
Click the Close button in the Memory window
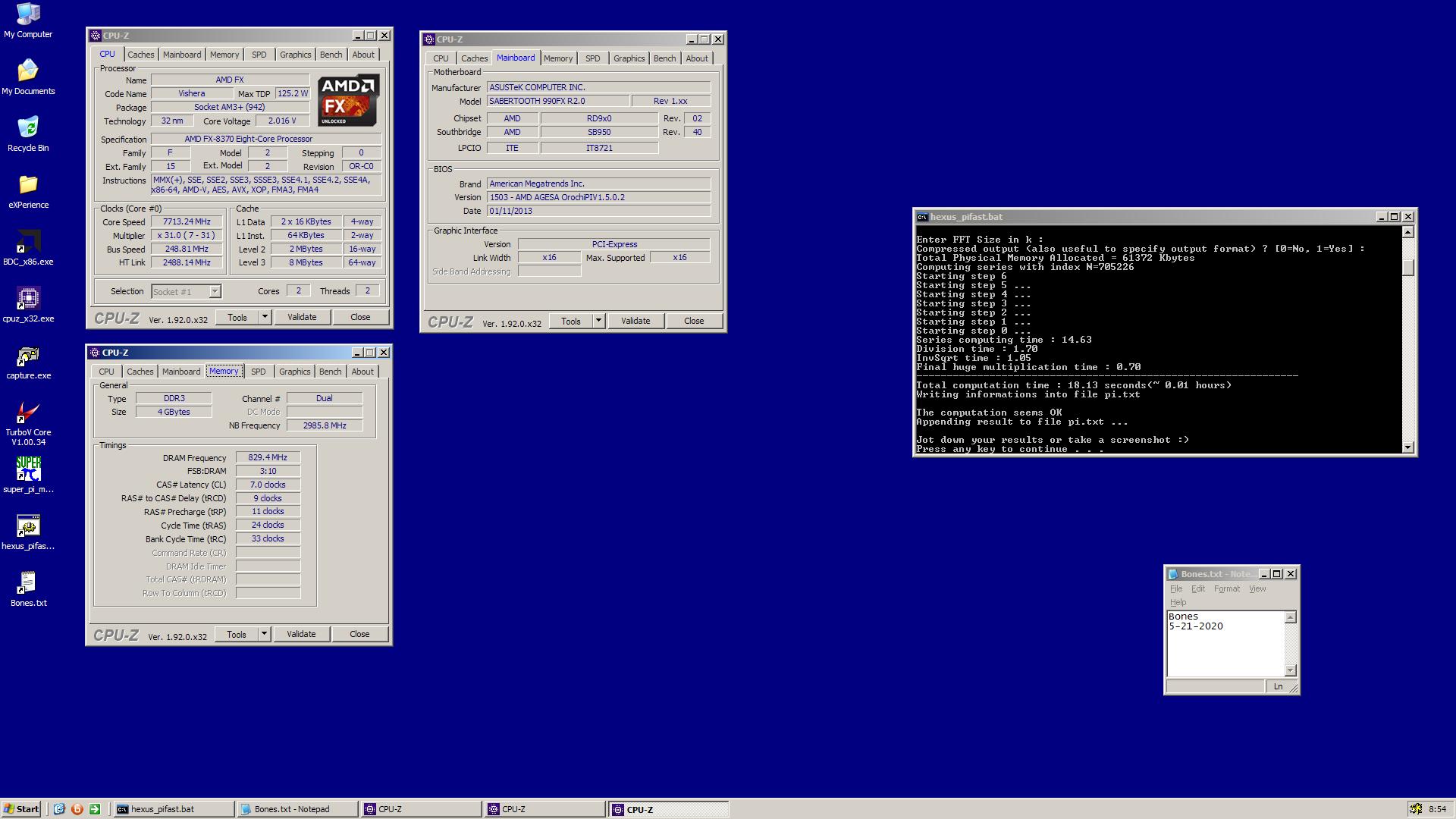(359, 635)
